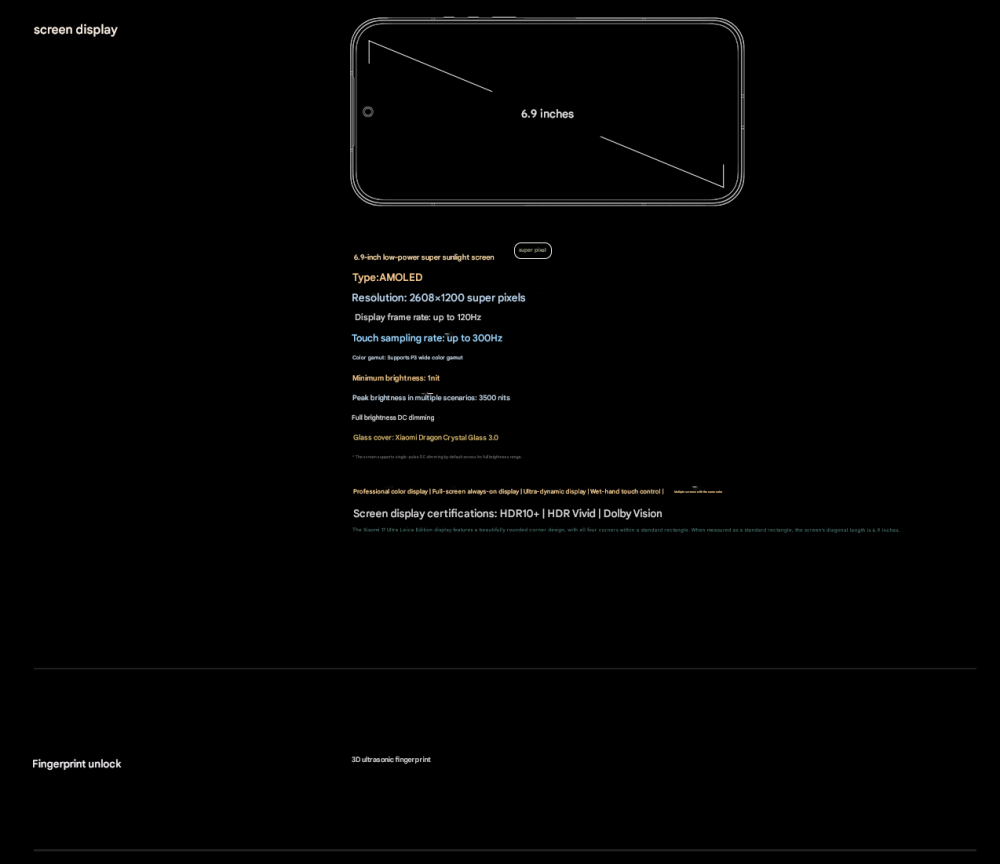Click the 6.9-inch low-power super sunlight screen title
1000x864 pixels.
(x=424, y=257)
